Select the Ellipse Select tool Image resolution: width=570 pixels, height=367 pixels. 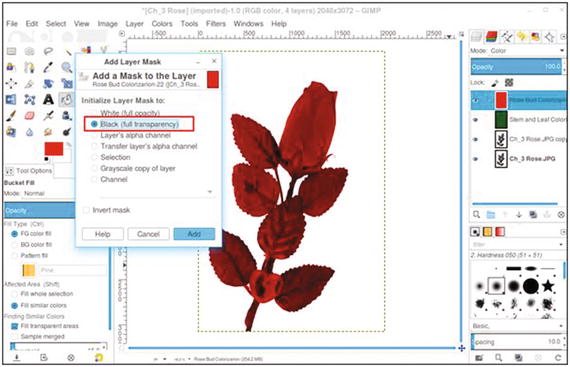click(x=29, y=51)
